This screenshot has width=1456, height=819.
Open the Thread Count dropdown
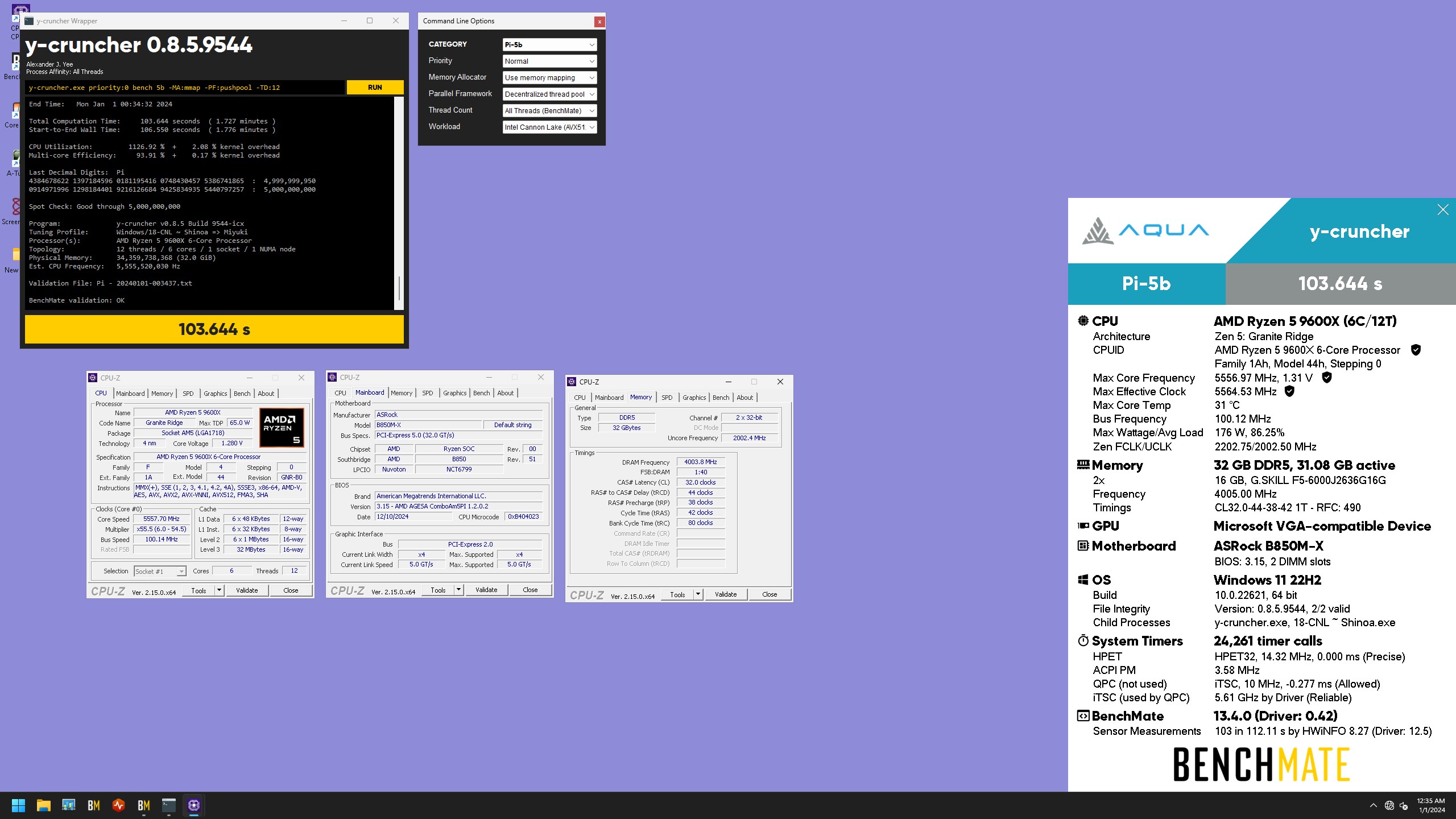(x=549, y=110)
